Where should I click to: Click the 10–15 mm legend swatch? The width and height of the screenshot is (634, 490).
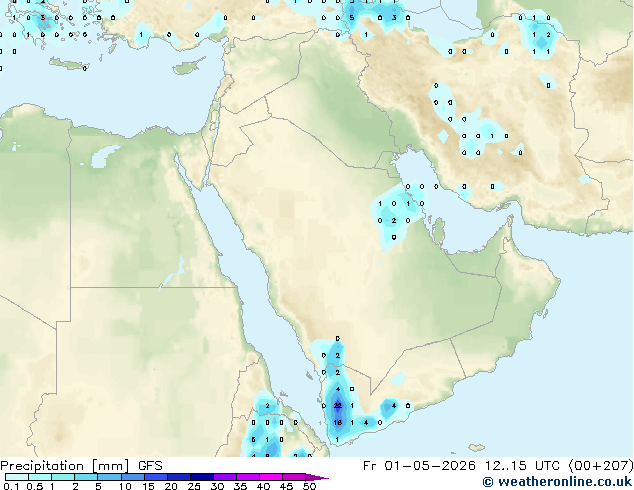(132, 477)
